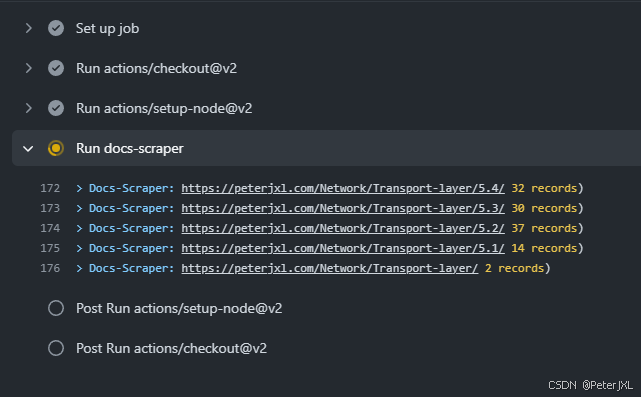Image resolution: width=641 pixels, height=397 pixels.
Task: Click the Post Run actions/setup-node@v2 step title
Action: point(179,308)
